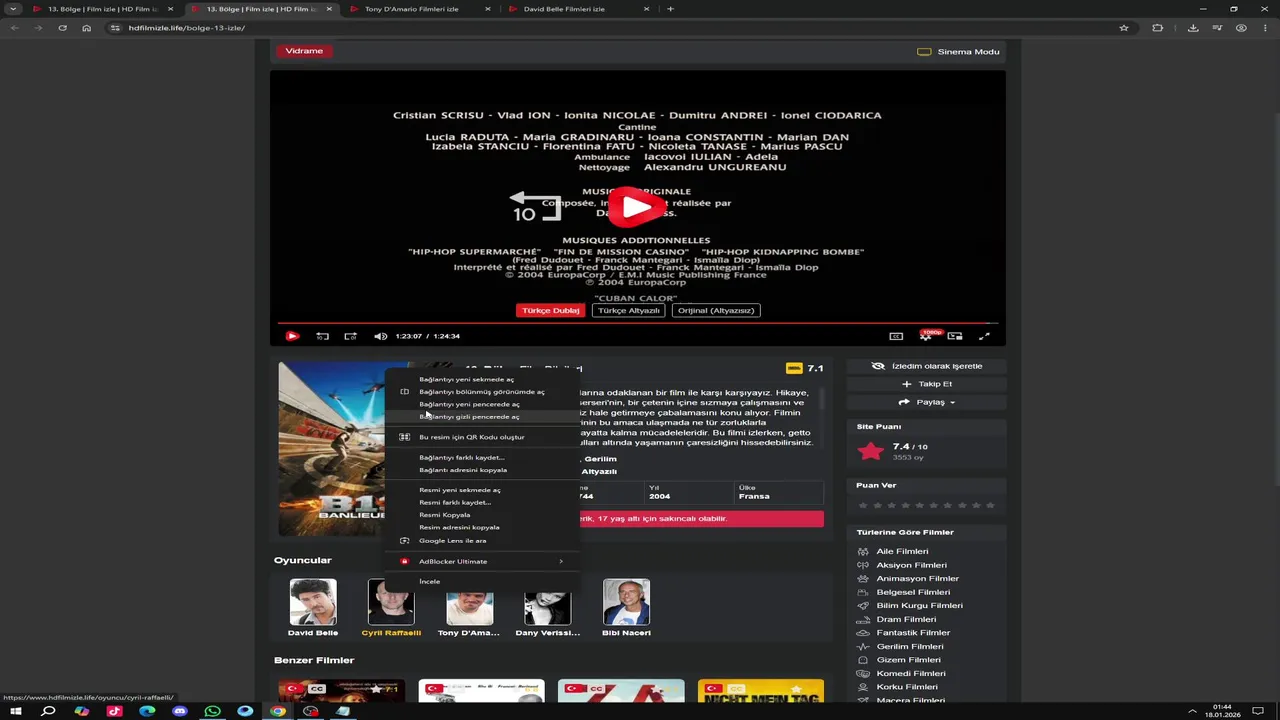This screenshot has width=1280, height=720.
Task: Open Chrome downloads icon
Action: coord(1193,28)
